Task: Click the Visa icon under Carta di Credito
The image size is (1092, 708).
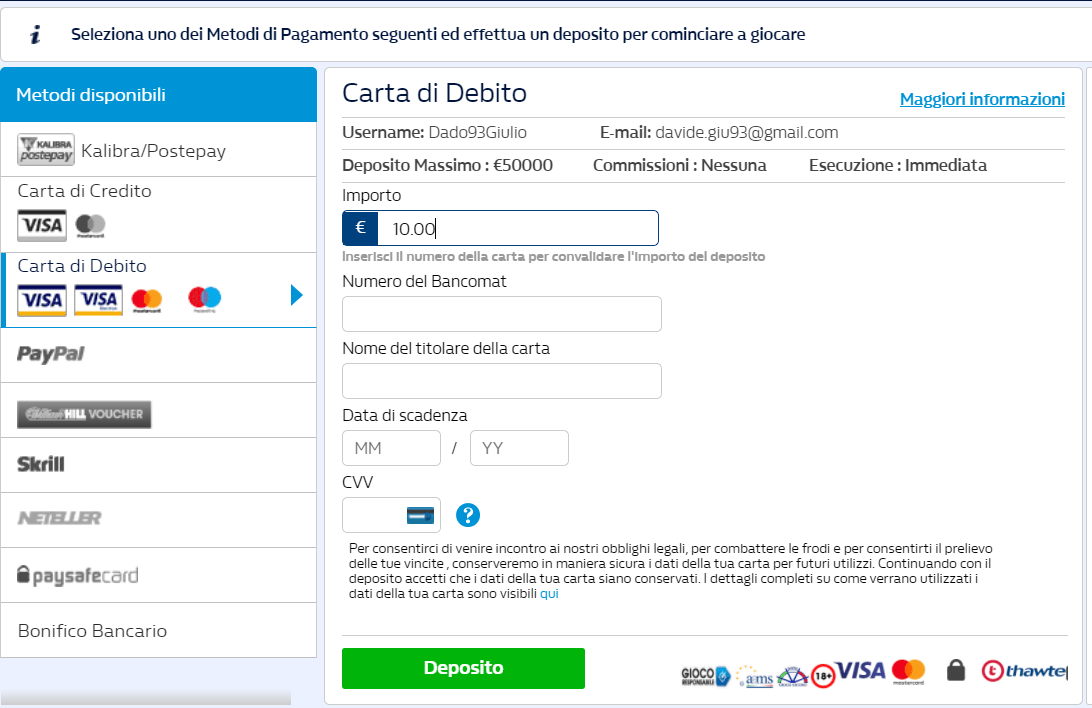Action: pyautogui.click(x=42, y=225)
